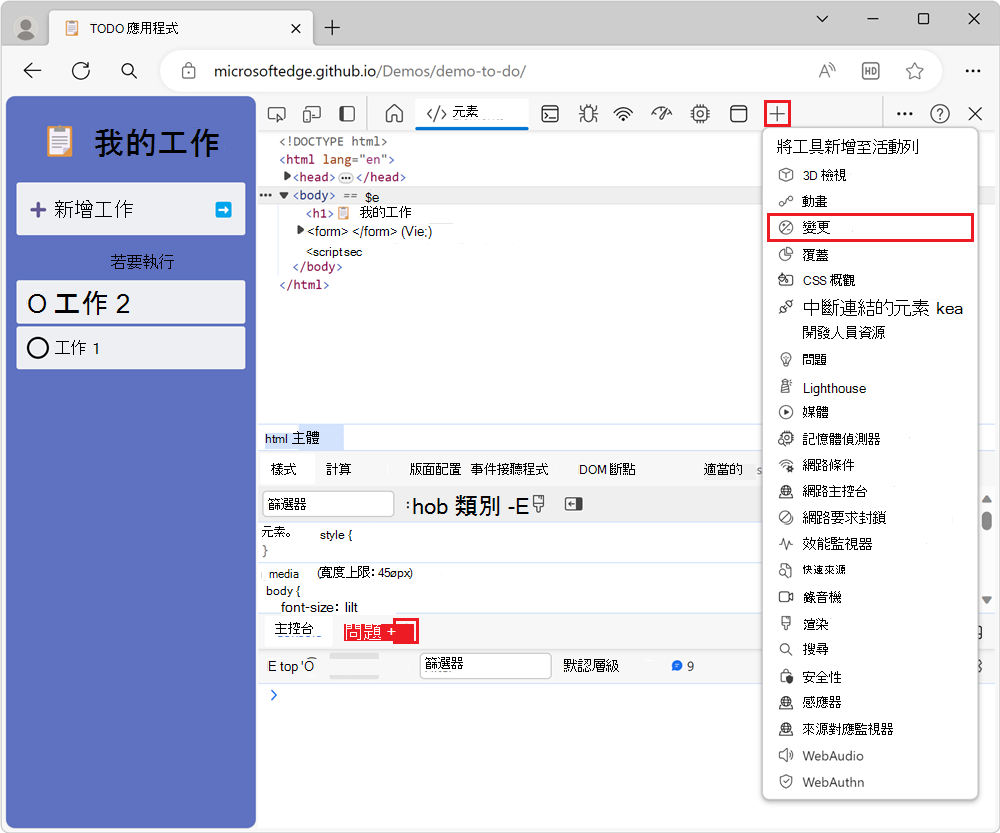The image size is (1000, 833).
Task: Open 安全性 from the tools menu
Action: point(870,677)
